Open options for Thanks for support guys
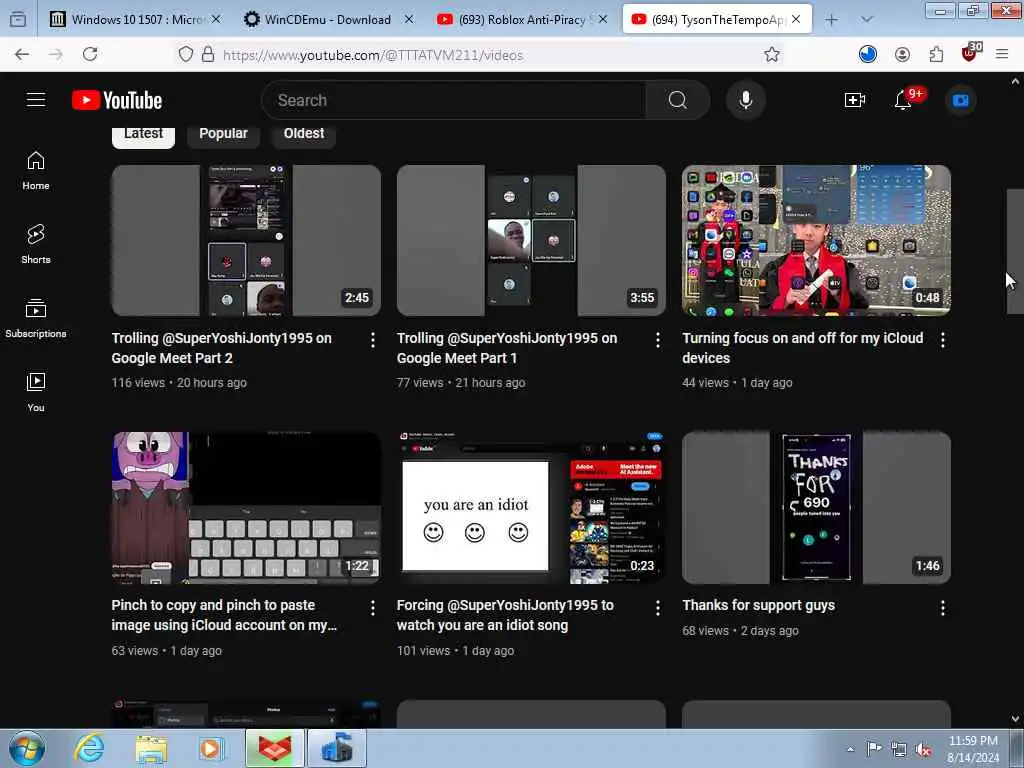The image size is (1024, 768). point(942,608)
